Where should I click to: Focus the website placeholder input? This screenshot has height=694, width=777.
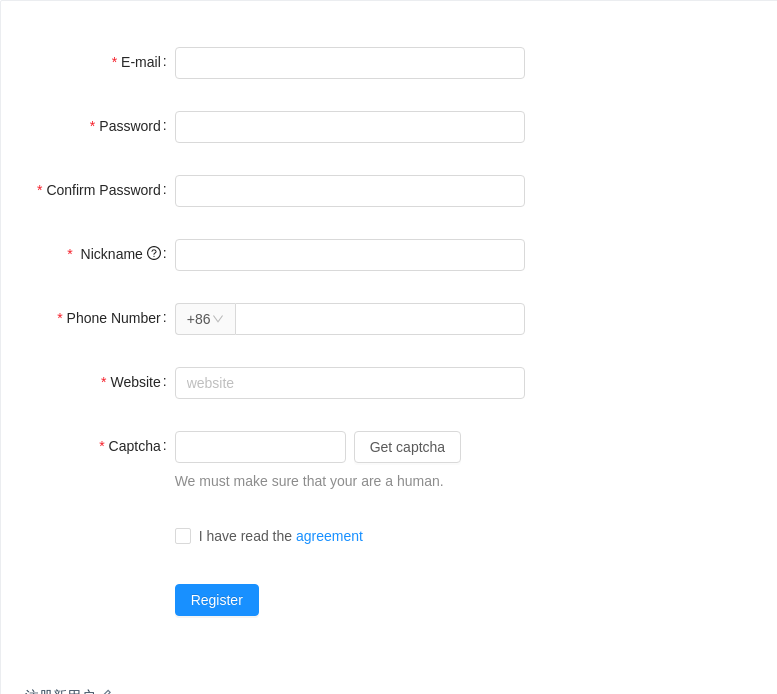(350, 383)
